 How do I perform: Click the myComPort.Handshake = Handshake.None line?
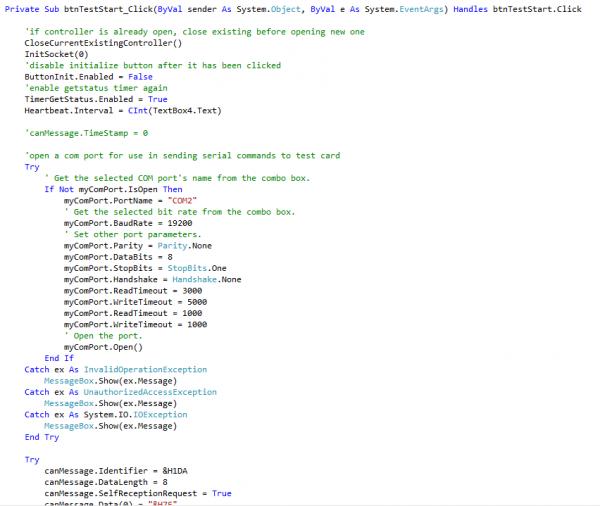point(153,279)
